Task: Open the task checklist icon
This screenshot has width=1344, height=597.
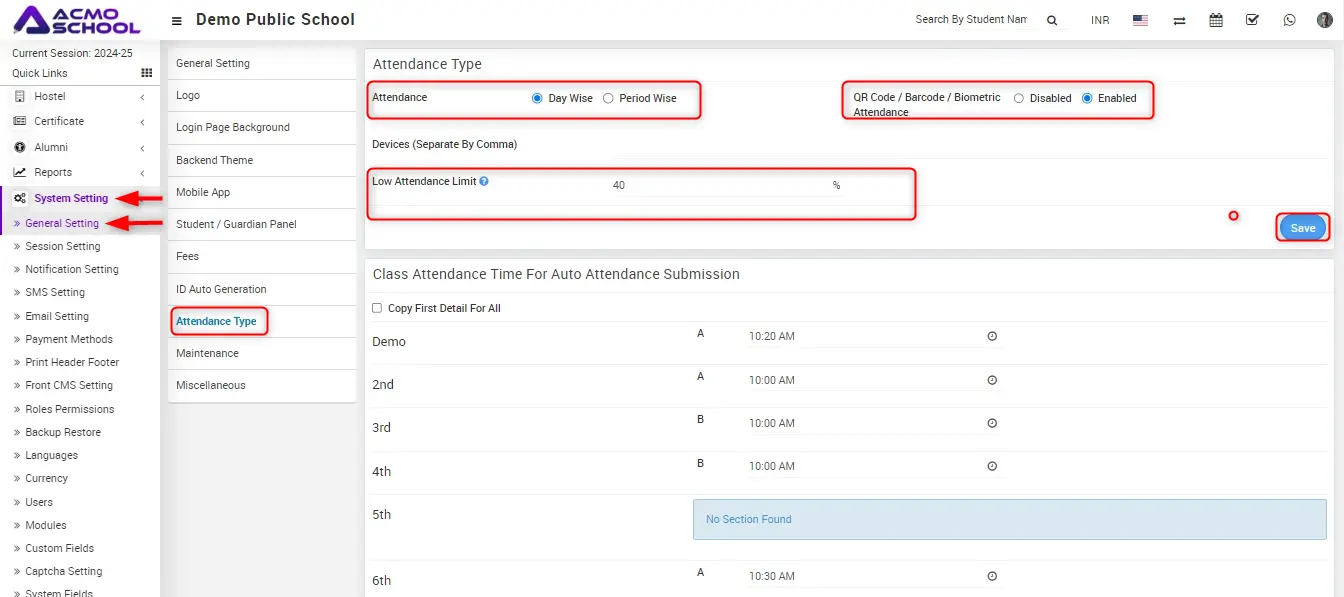Action: click(x=1252, y=20)
